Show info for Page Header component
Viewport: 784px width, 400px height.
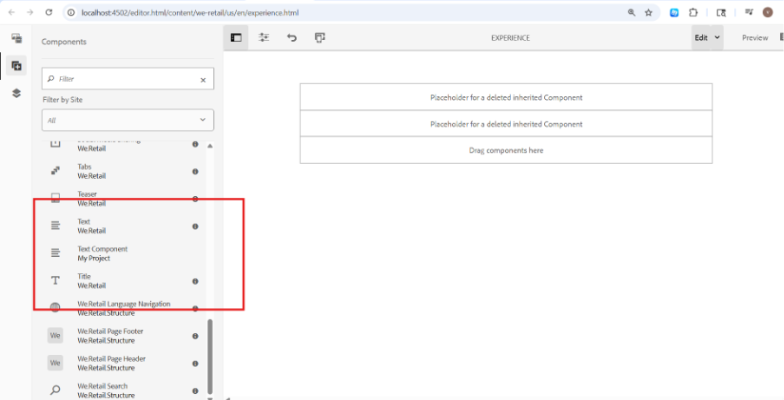tap(195, 364)
